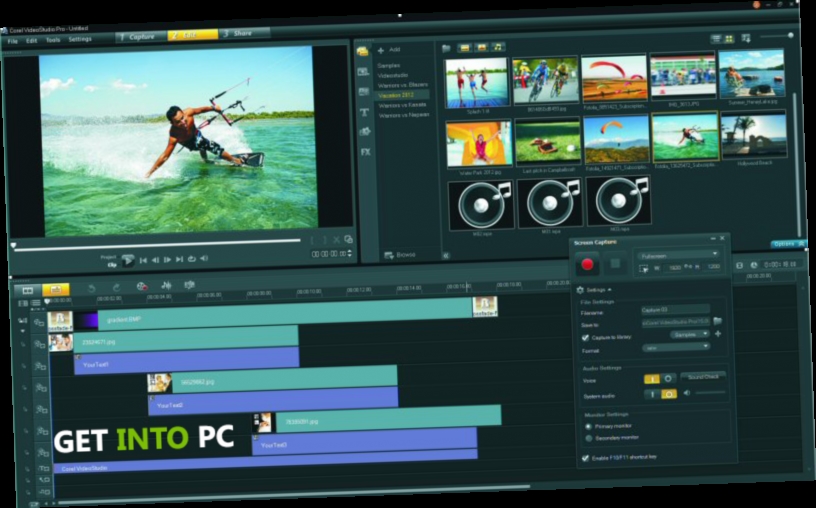Click the free selection capture area icon
The height and width of the screenshot is (508, 816).
[x=644, y=269]
